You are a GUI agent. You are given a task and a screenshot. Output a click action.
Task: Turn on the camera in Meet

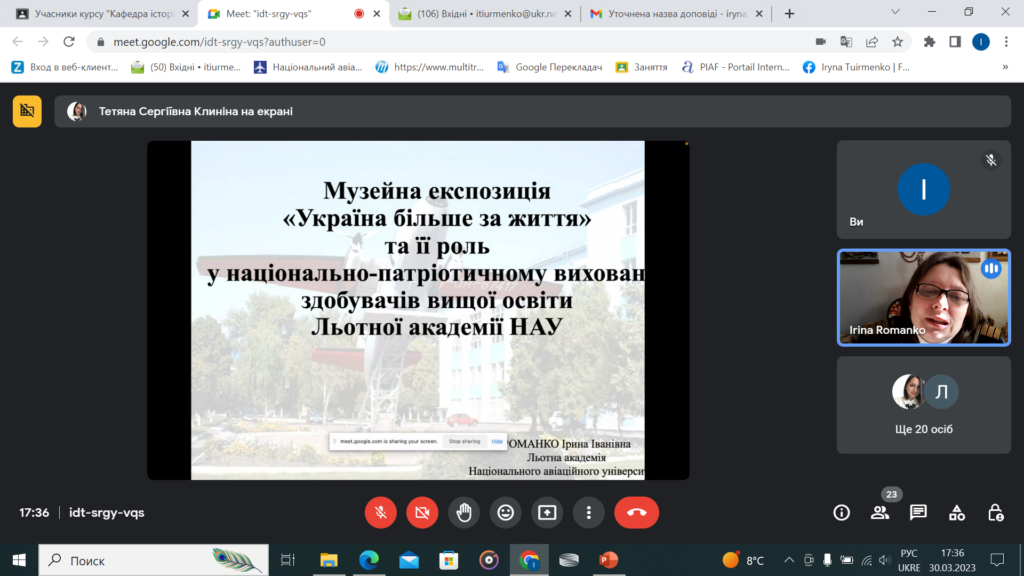[422, 512]
